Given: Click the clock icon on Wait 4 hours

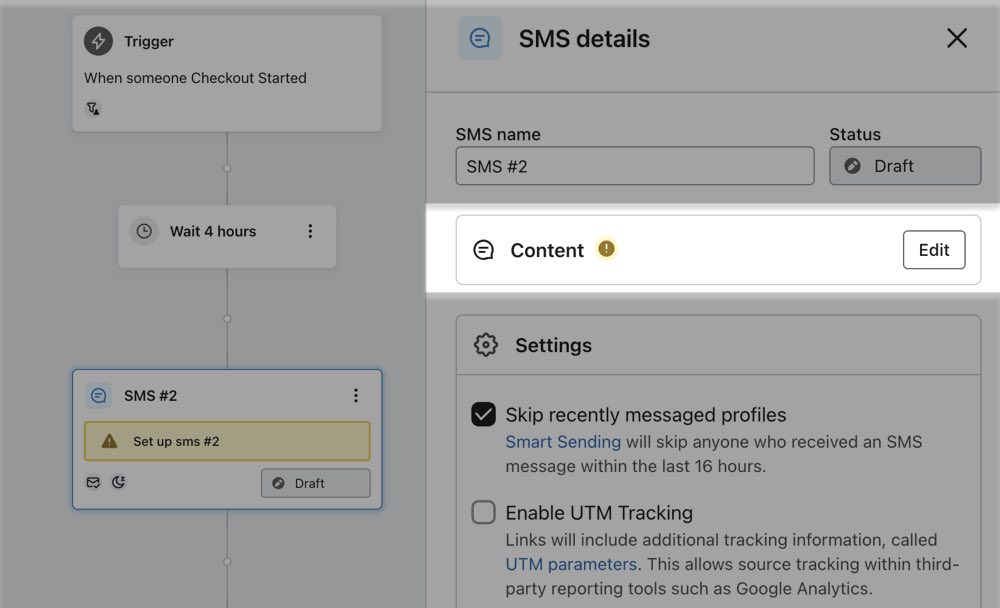Looking at the screenshot, I should (x=144, y=231).
